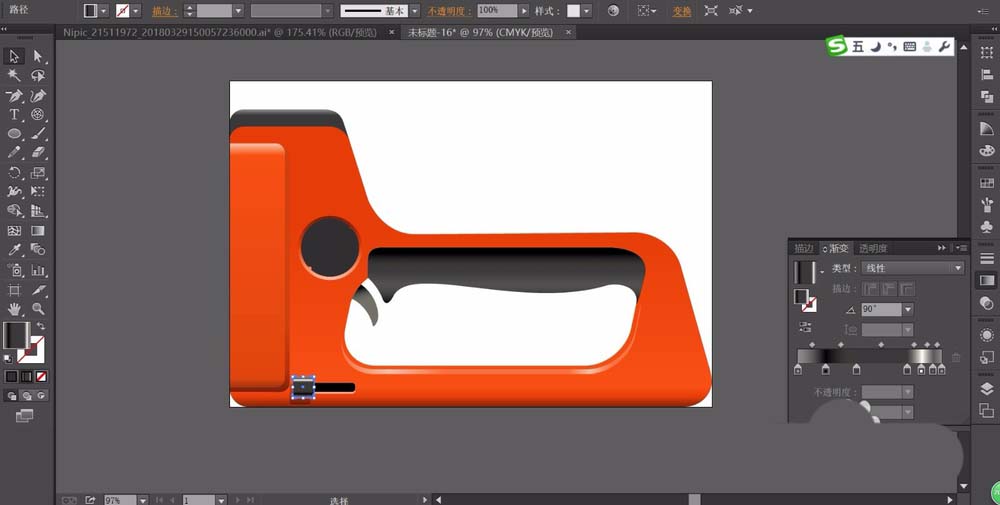1000x505 pixels.
Task: Switch to the 渐变 panel tab
Action: (x=836, y=248)
